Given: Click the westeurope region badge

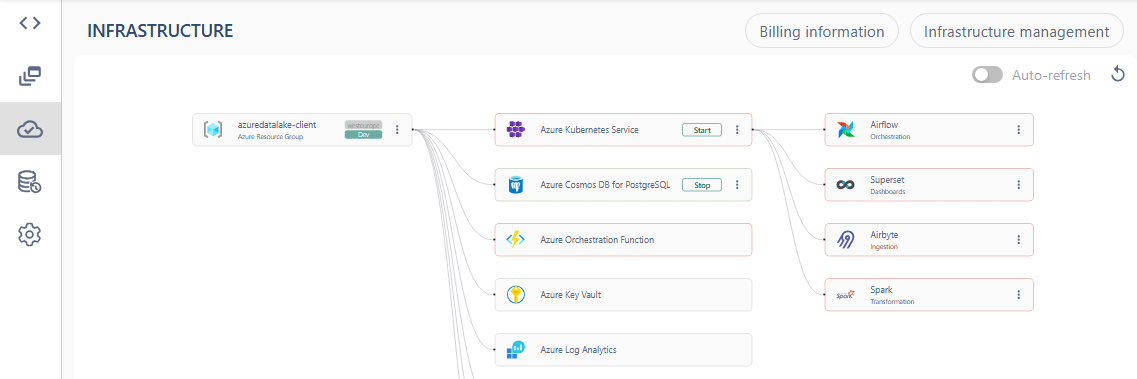Looking at the screenshot, I should [363, 125].
